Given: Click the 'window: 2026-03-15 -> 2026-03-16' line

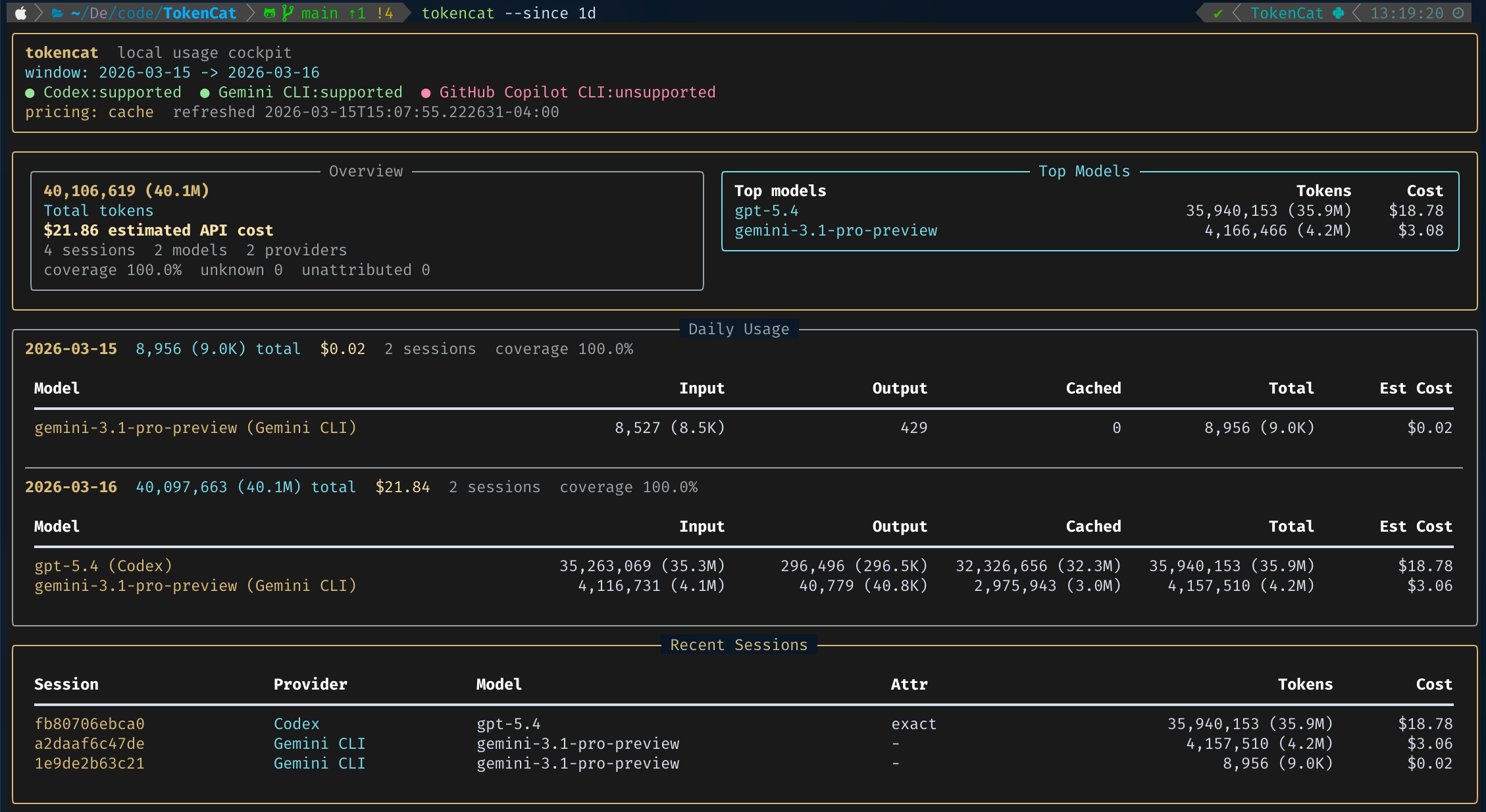Looking at the screenshot, I should (172, 72).
